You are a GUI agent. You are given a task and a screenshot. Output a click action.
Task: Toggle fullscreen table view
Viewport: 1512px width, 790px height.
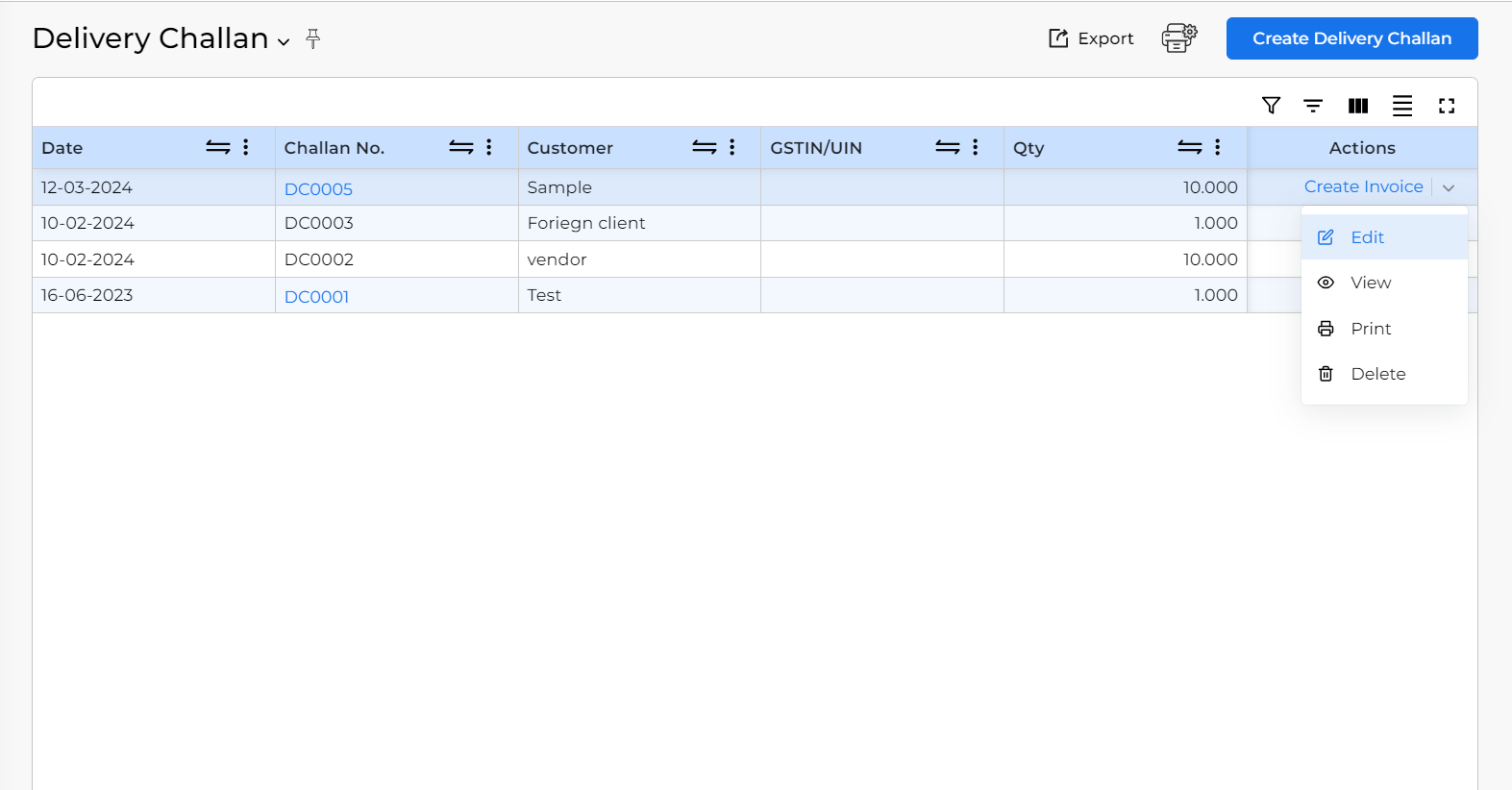pos(1447,106)
